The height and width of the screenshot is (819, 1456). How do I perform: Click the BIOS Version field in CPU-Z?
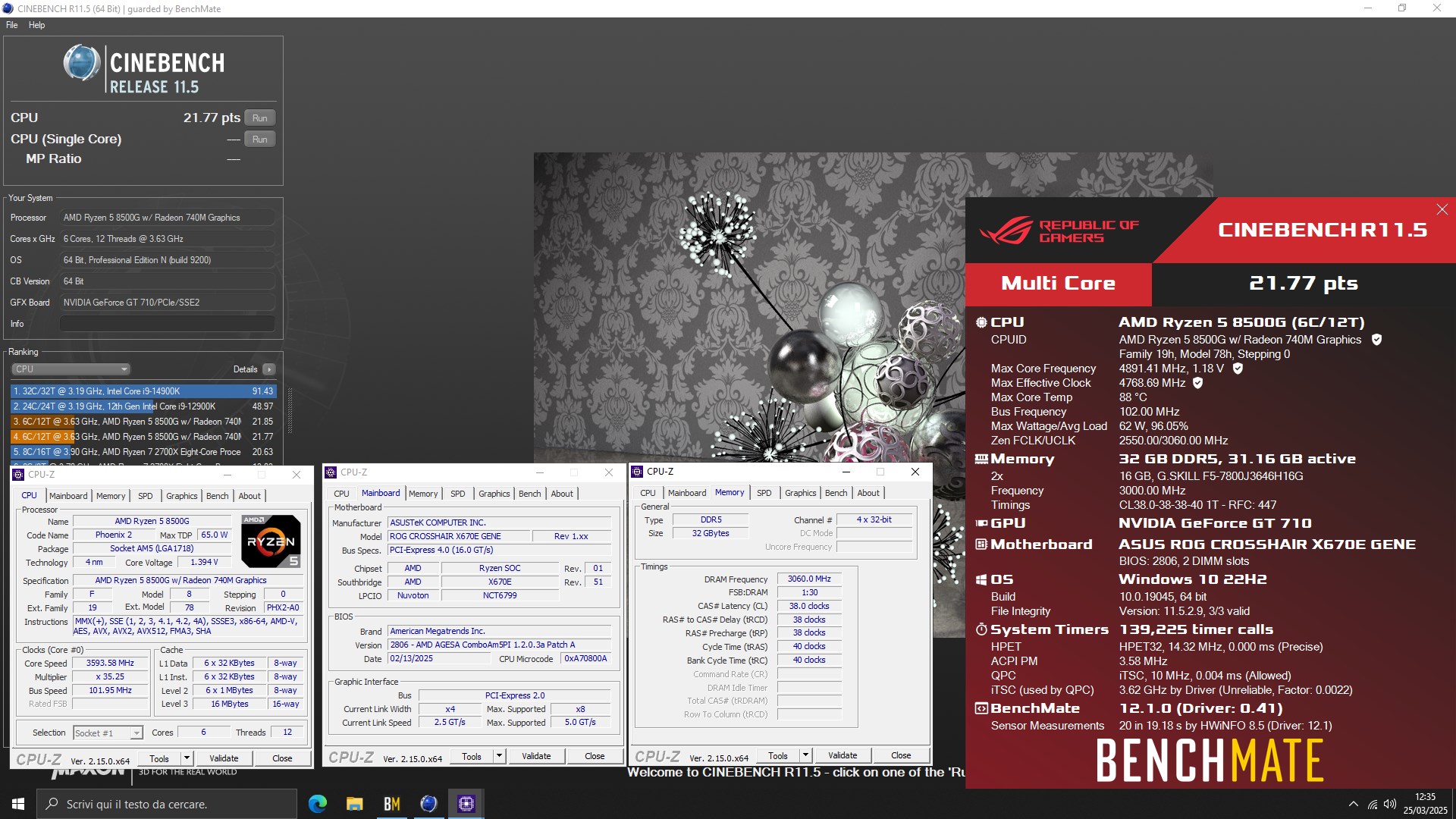point(500,645)
